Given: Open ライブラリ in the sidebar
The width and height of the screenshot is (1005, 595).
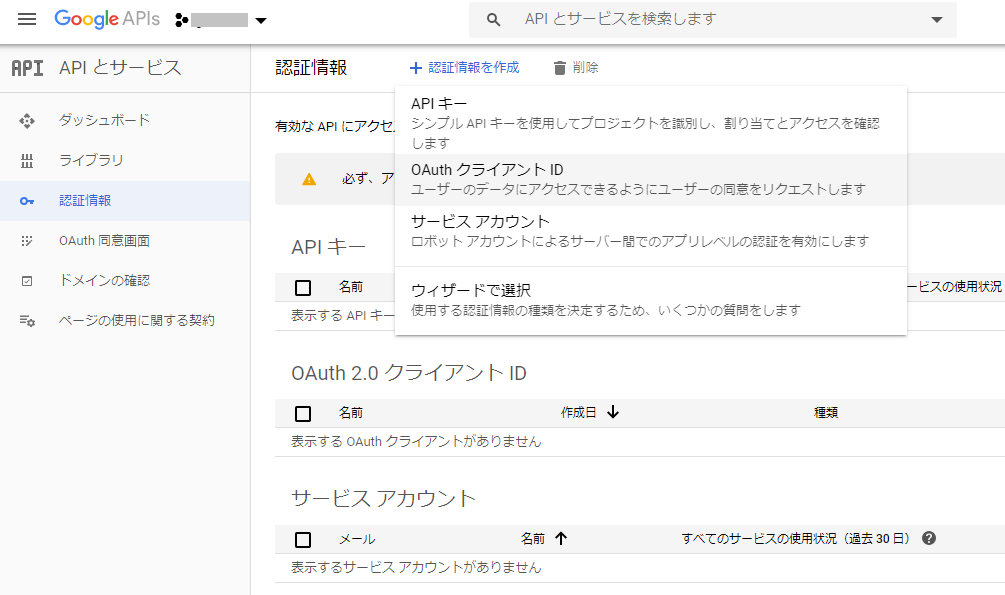Looking at the screenshot, I should 91,160.
